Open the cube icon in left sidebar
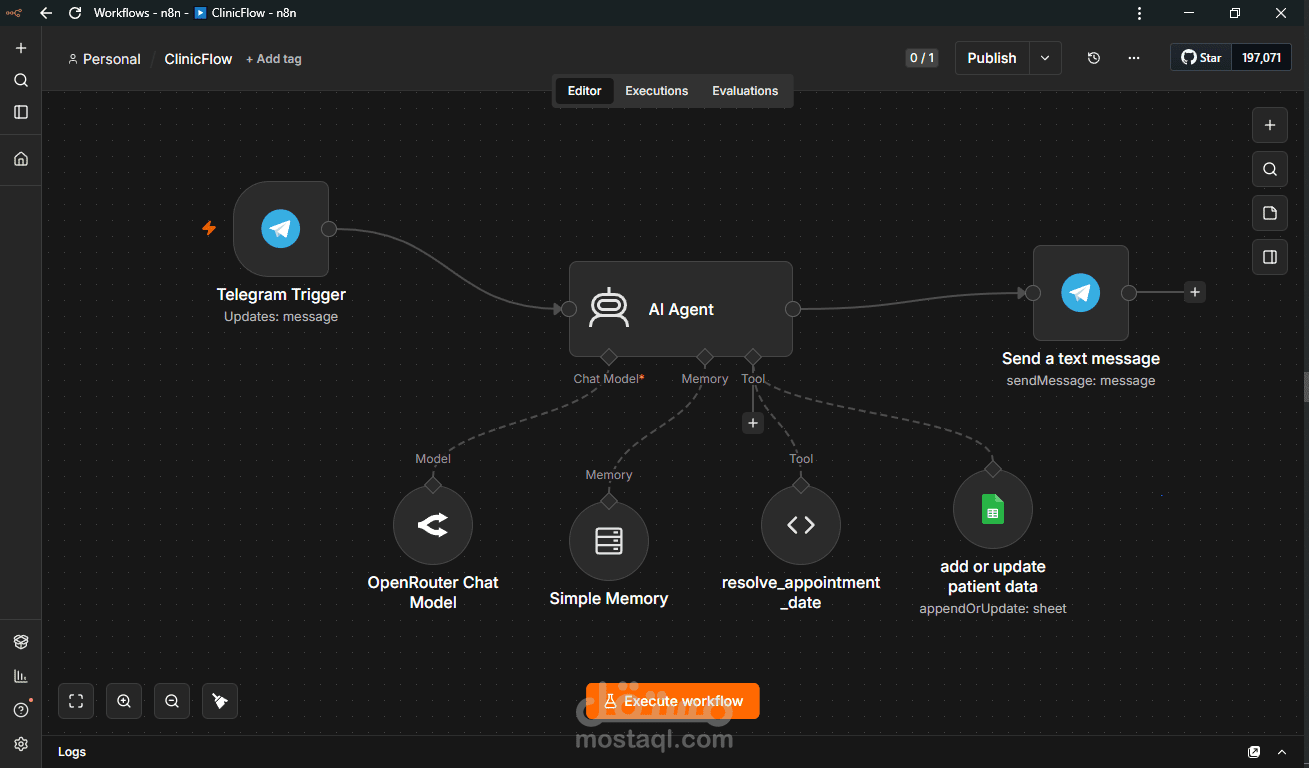This screenshot has height=768, width=1309. tap(21, 642)
